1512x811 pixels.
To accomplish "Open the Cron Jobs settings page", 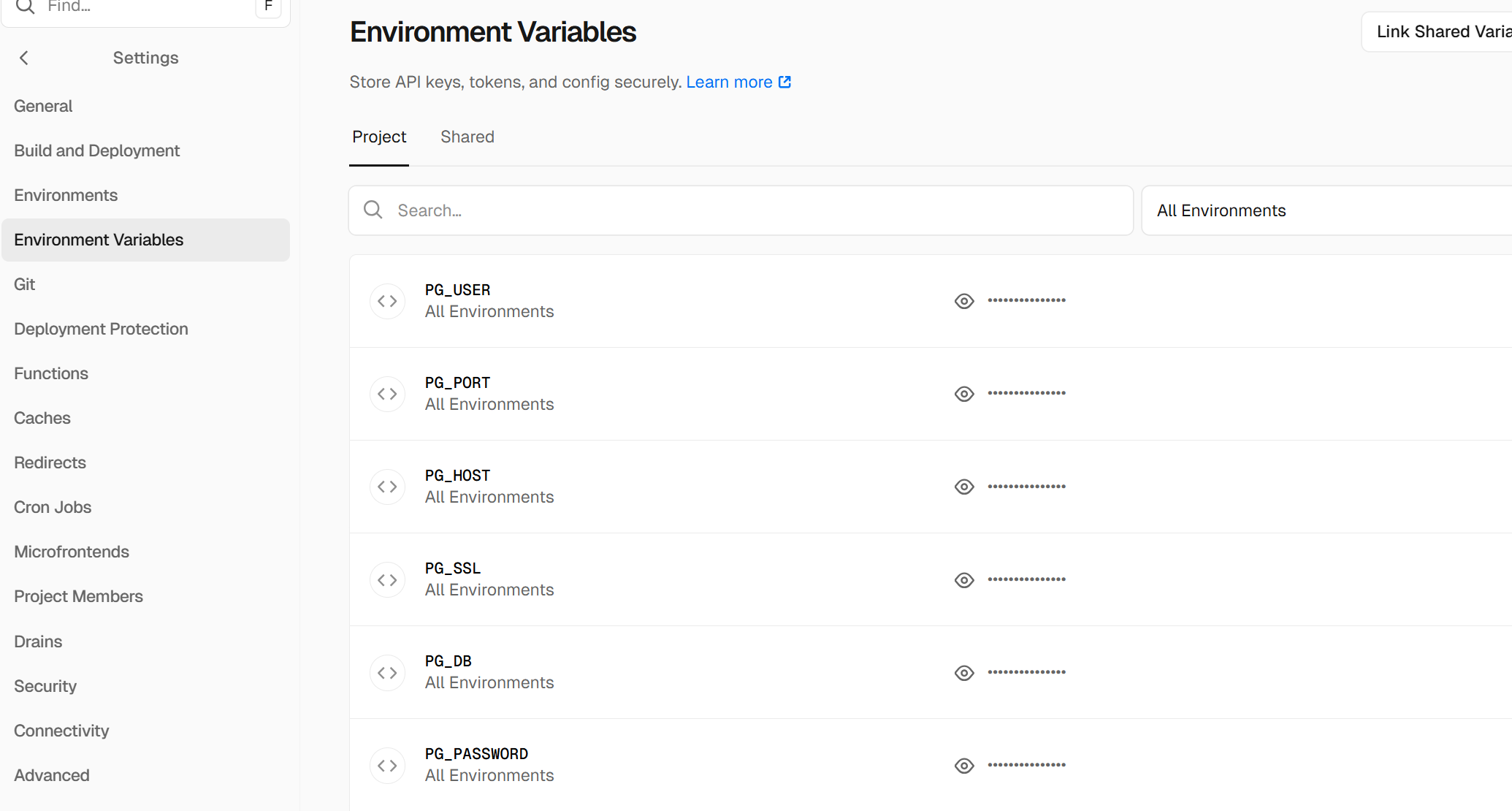I will click(x=53, y=507).
